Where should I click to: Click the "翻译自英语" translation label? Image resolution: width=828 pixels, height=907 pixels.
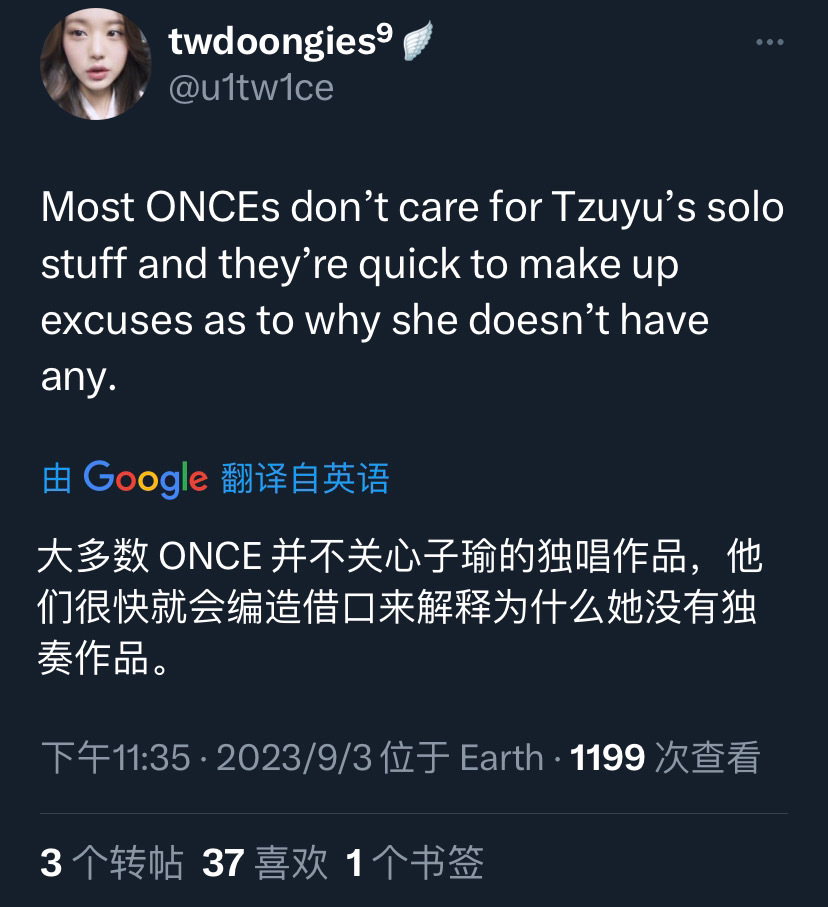tap(305, 479)
